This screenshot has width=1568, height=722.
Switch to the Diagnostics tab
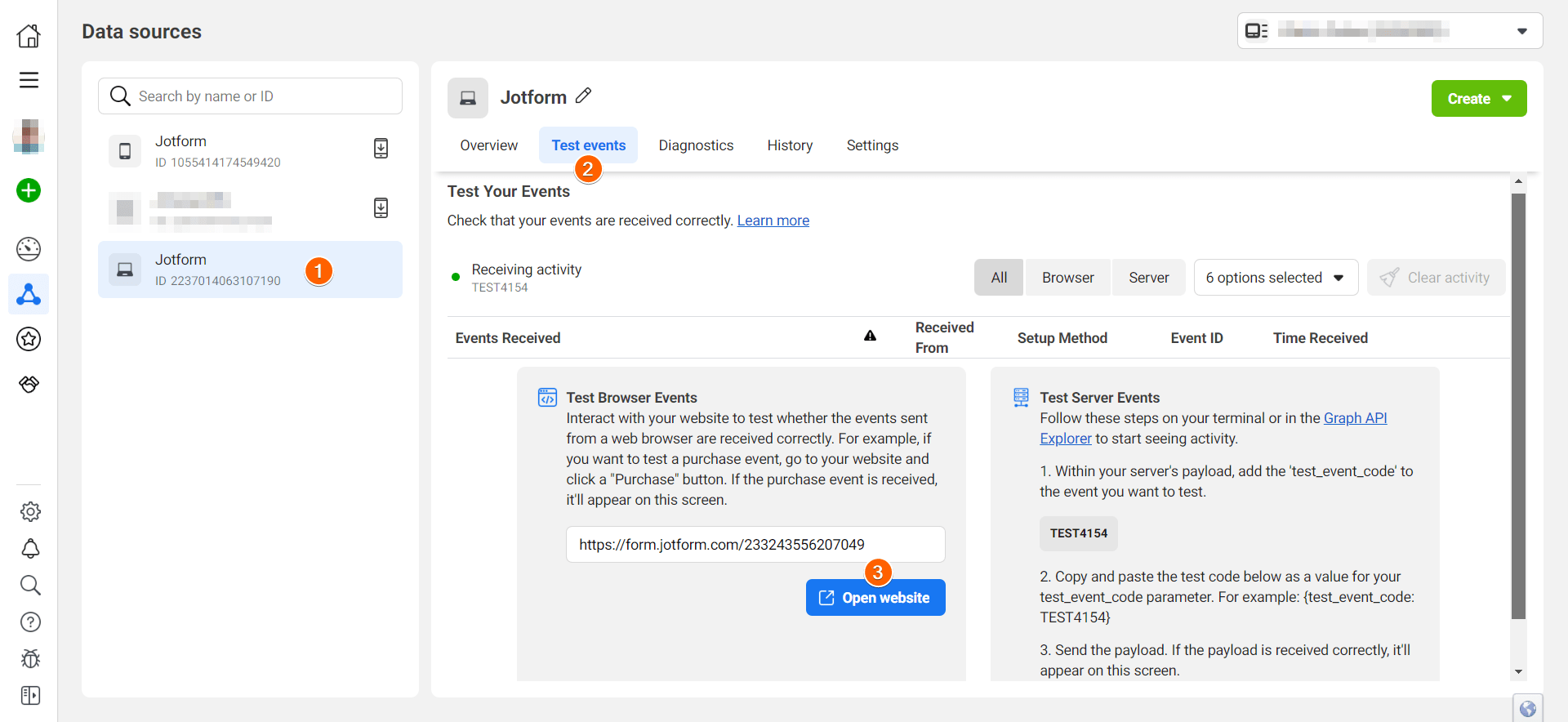(x=696, y=145)
